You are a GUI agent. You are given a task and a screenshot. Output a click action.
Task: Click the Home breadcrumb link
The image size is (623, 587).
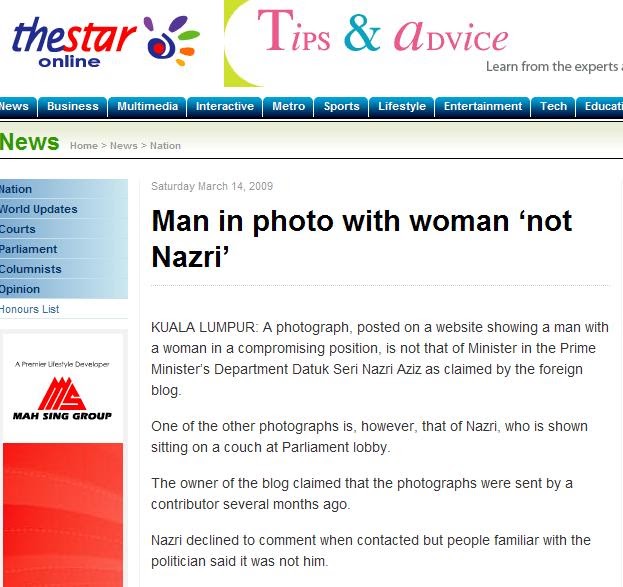coord(84,146)
